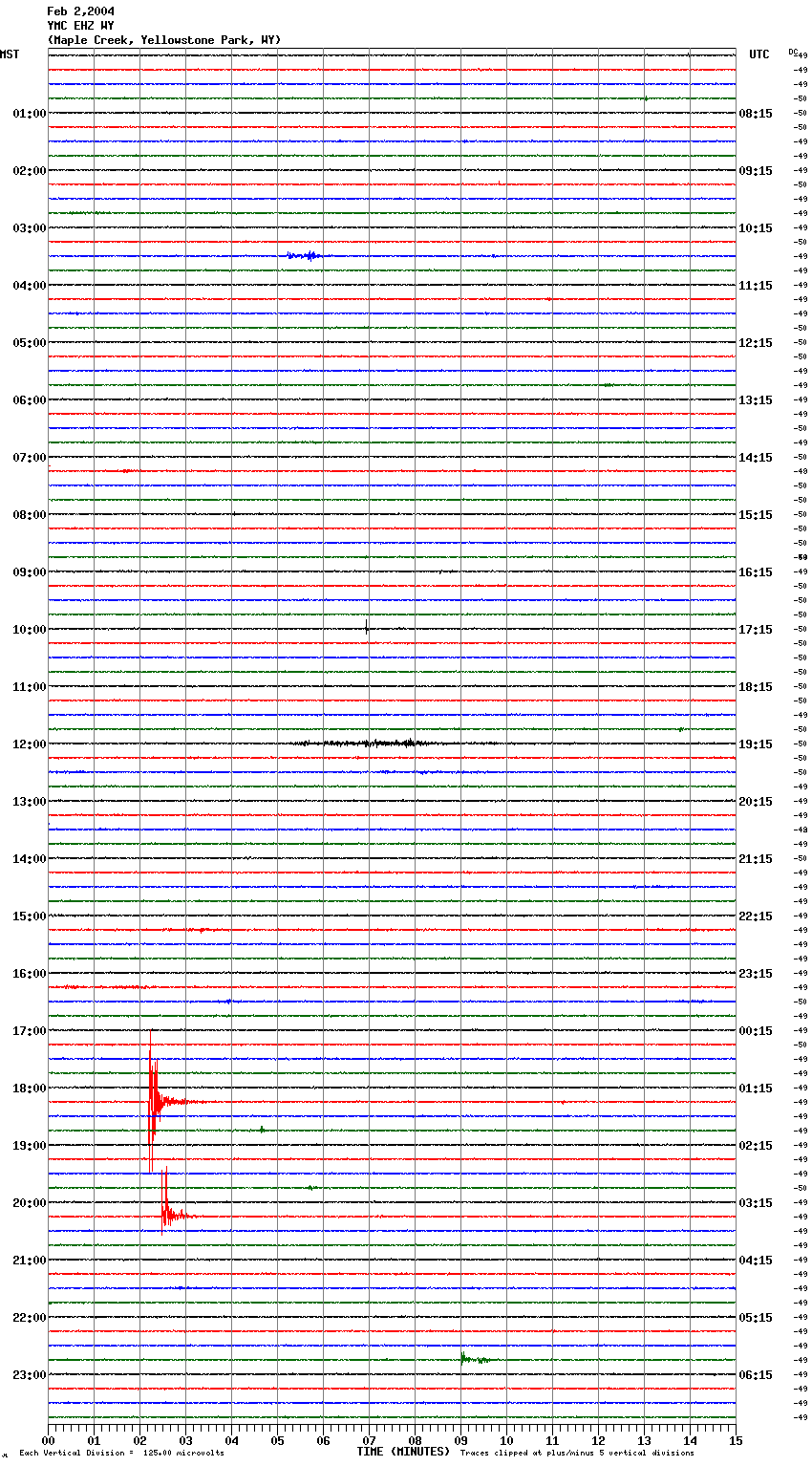The width and height of the screenshot is (812, 1466).
Task: Select the 14:00 MST row label
Action: click(30, 859)
